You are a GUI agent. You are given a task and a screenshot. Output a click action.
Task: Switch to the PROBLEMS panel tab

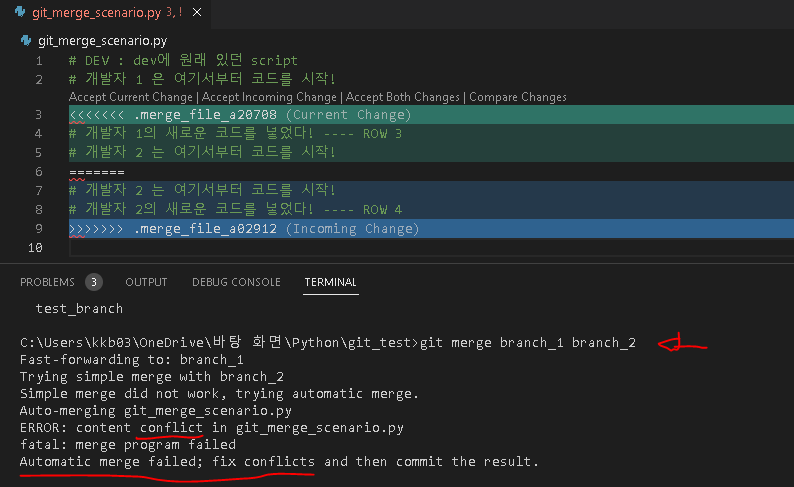pos(47,282)
